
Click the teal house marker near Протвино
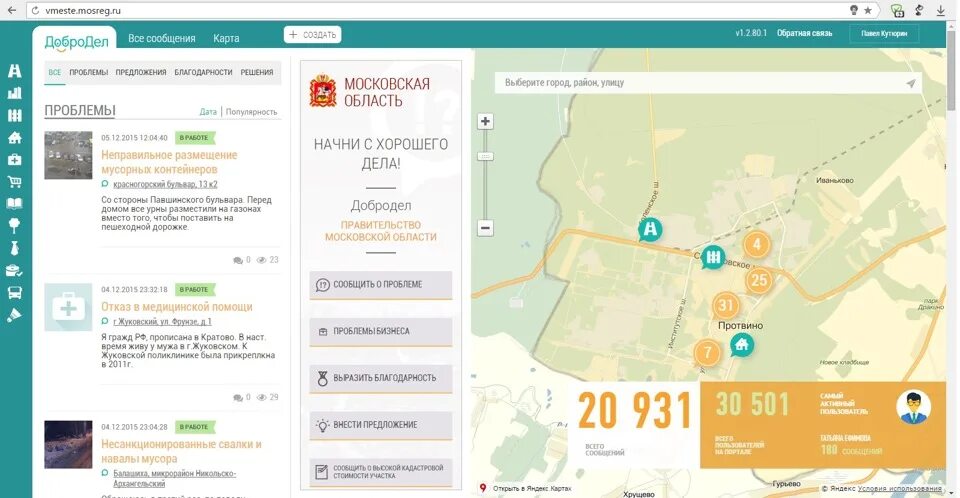pyautogui.click(x=742, y=345)
